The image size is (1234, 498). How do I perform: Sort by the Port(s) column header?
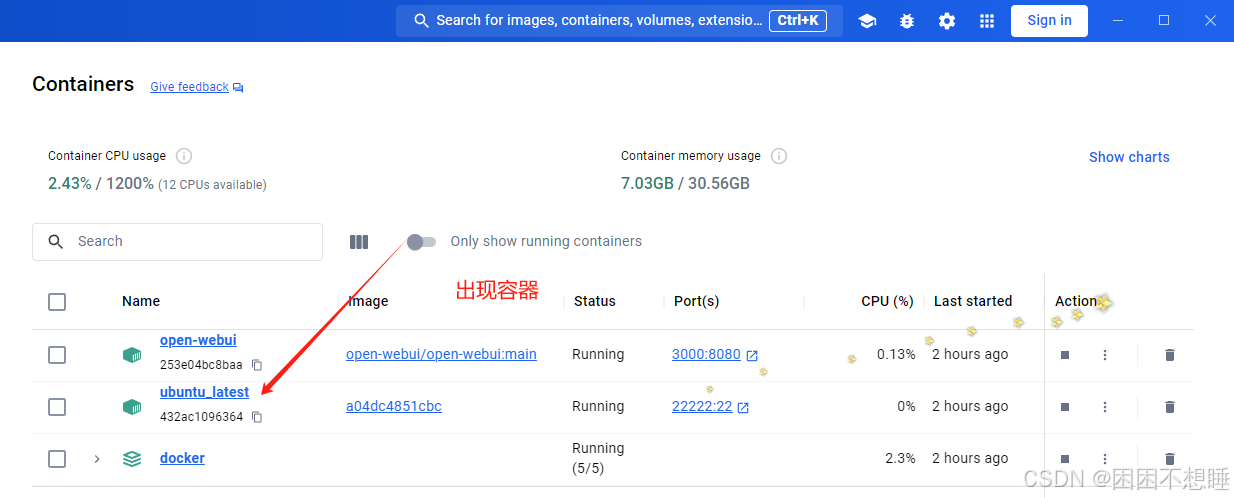click(696, 301)
